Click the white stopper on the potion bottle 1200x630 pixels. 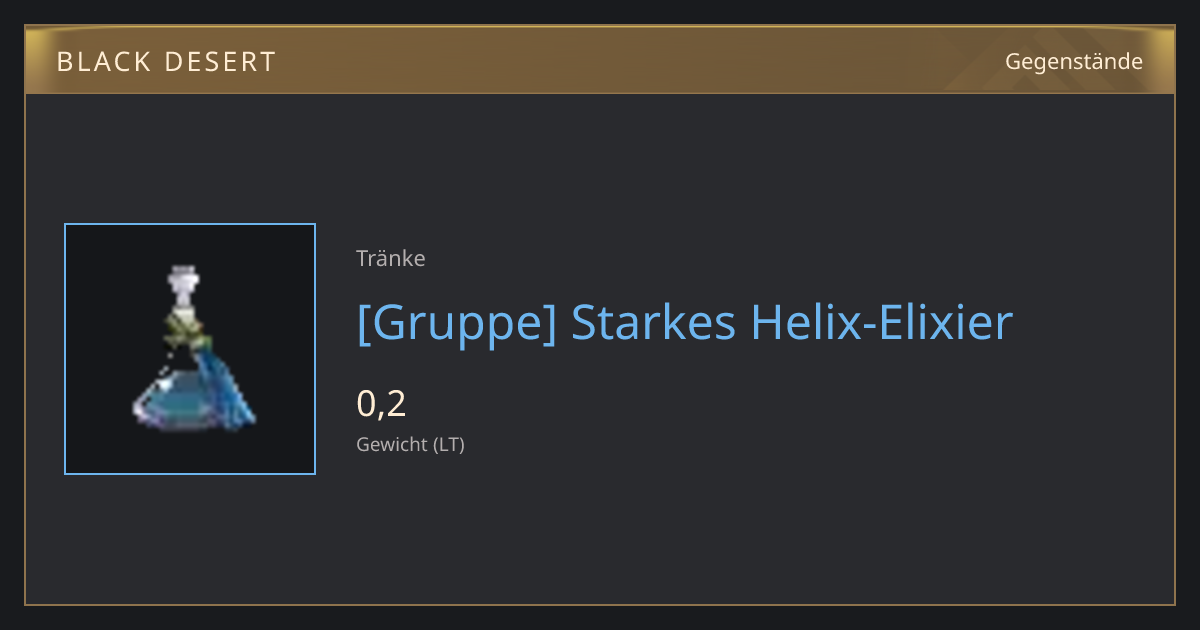click(181, 284)
